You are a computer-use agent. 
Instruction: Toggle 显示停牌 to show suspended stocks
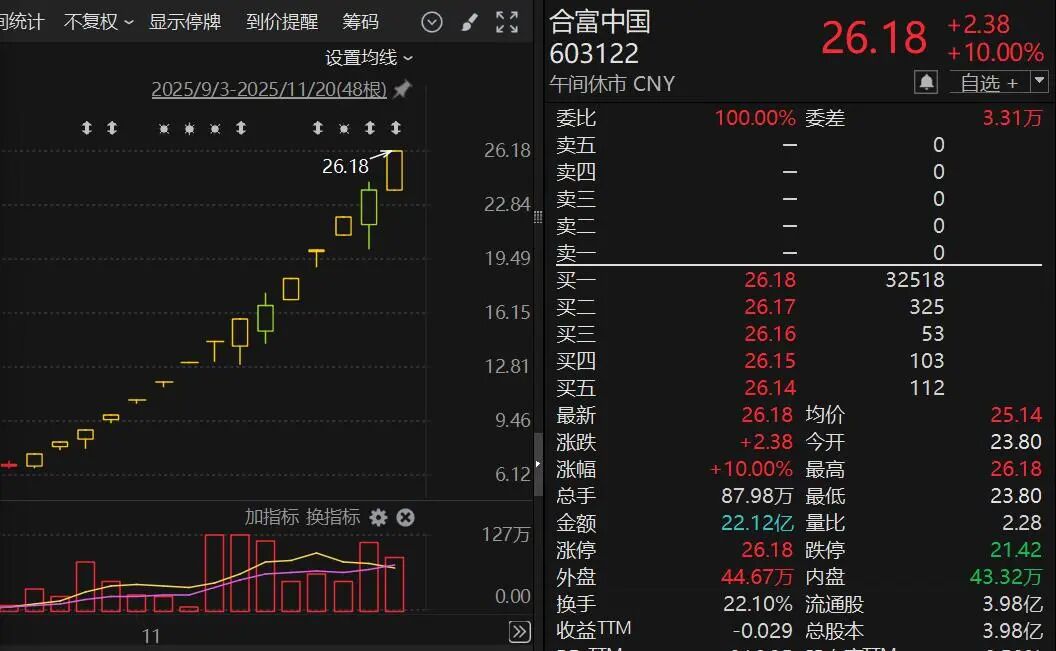(185, 20)
